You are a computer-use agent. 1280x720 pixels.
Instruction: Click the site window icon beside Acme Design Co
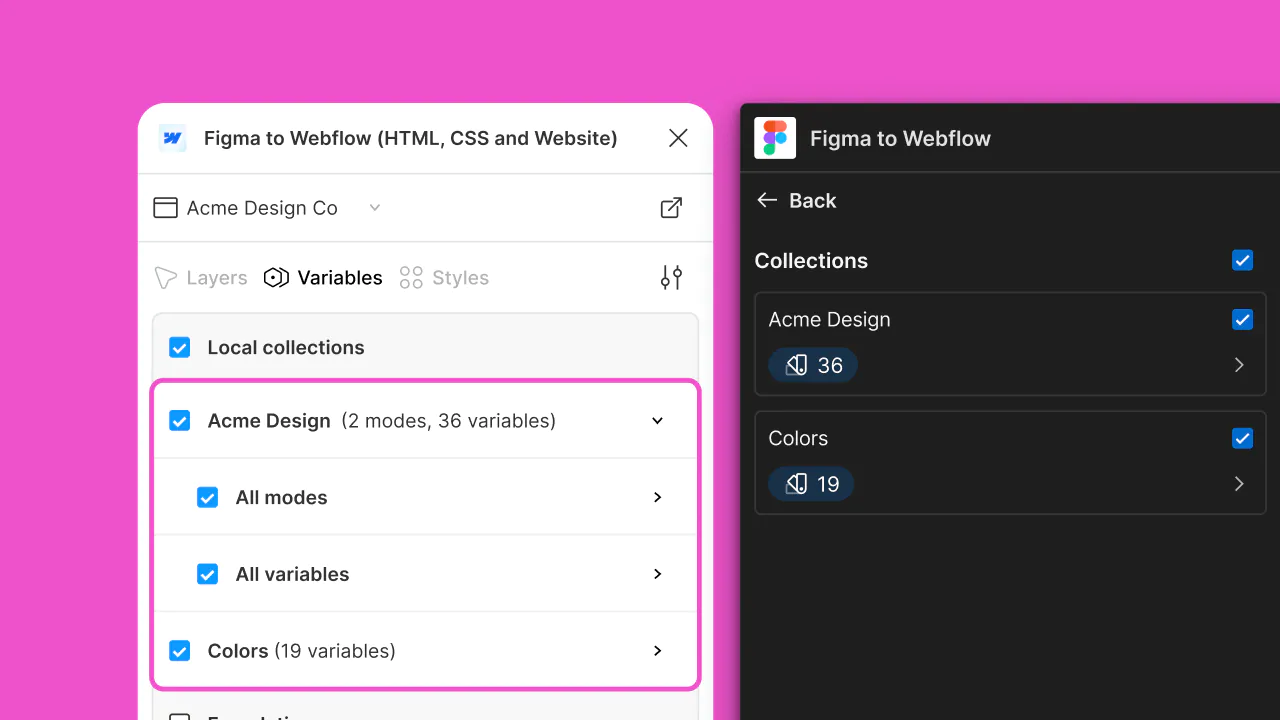[x=165, y=208]
